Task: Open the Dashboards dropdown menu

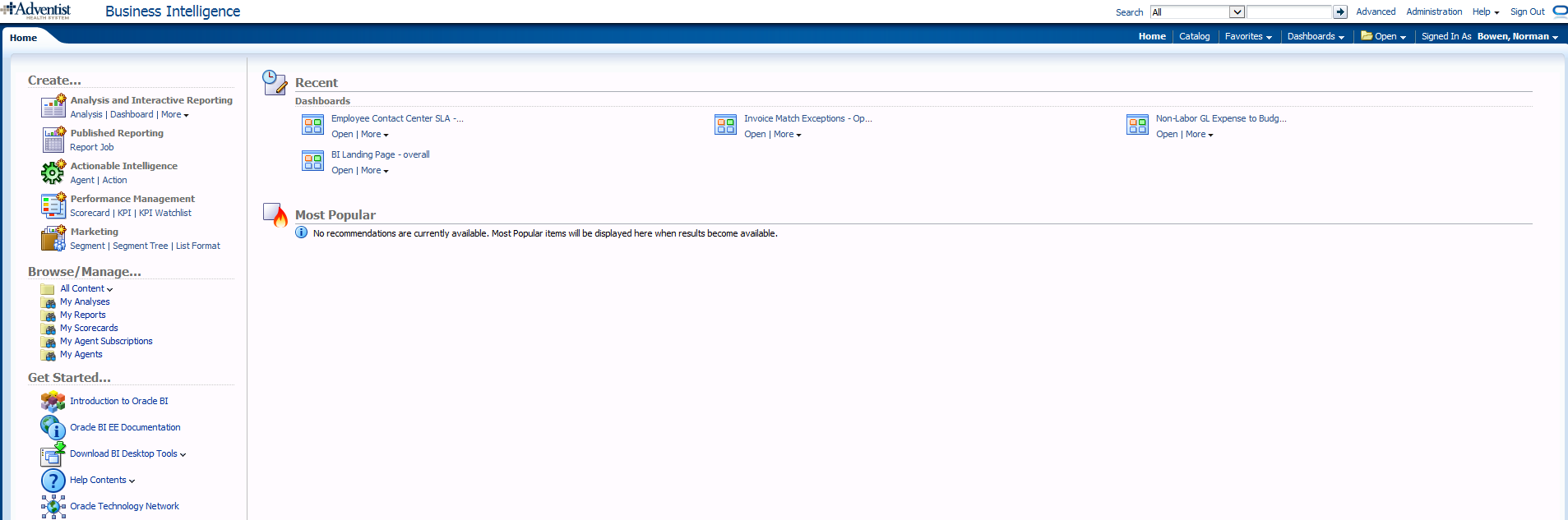Action: point(1316,36)
